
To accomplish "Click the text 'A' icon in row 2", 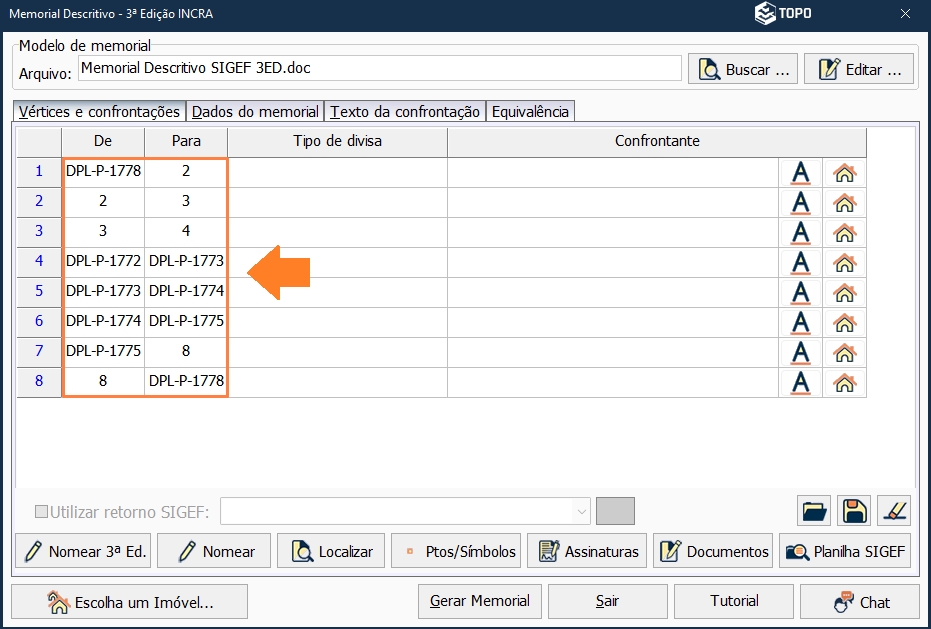I will [800, 203].
